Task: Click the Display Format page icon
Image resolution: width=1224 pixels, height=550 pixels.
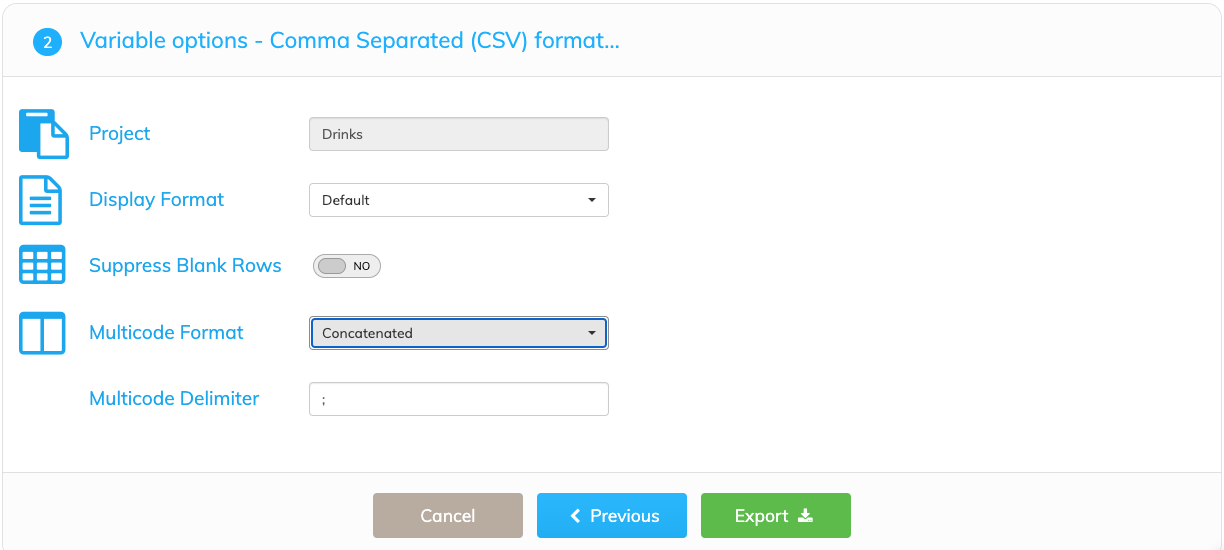Action: pos(41,200)
